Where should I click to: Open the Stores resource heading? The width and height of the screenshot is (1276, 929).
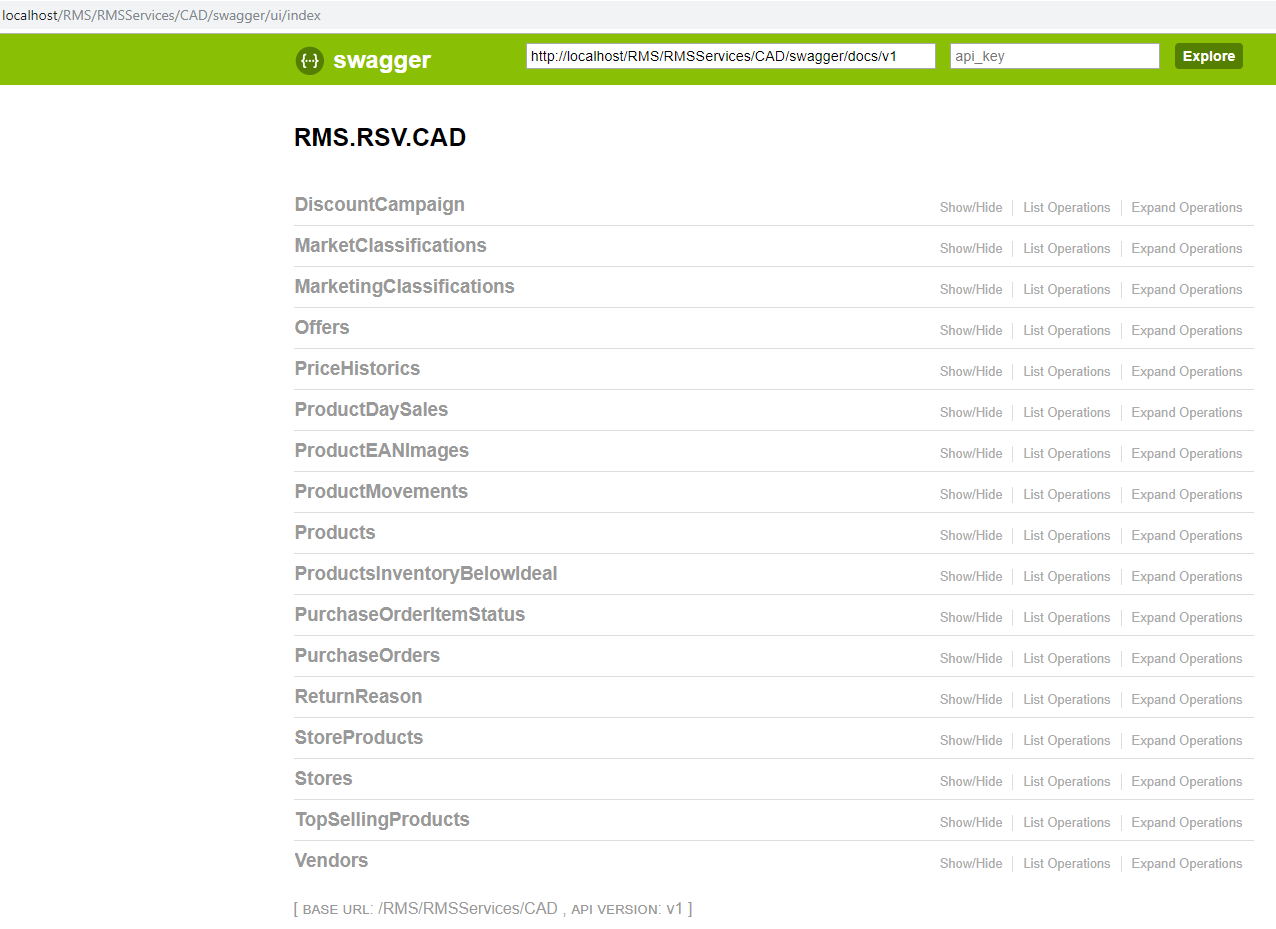[323, 778]
